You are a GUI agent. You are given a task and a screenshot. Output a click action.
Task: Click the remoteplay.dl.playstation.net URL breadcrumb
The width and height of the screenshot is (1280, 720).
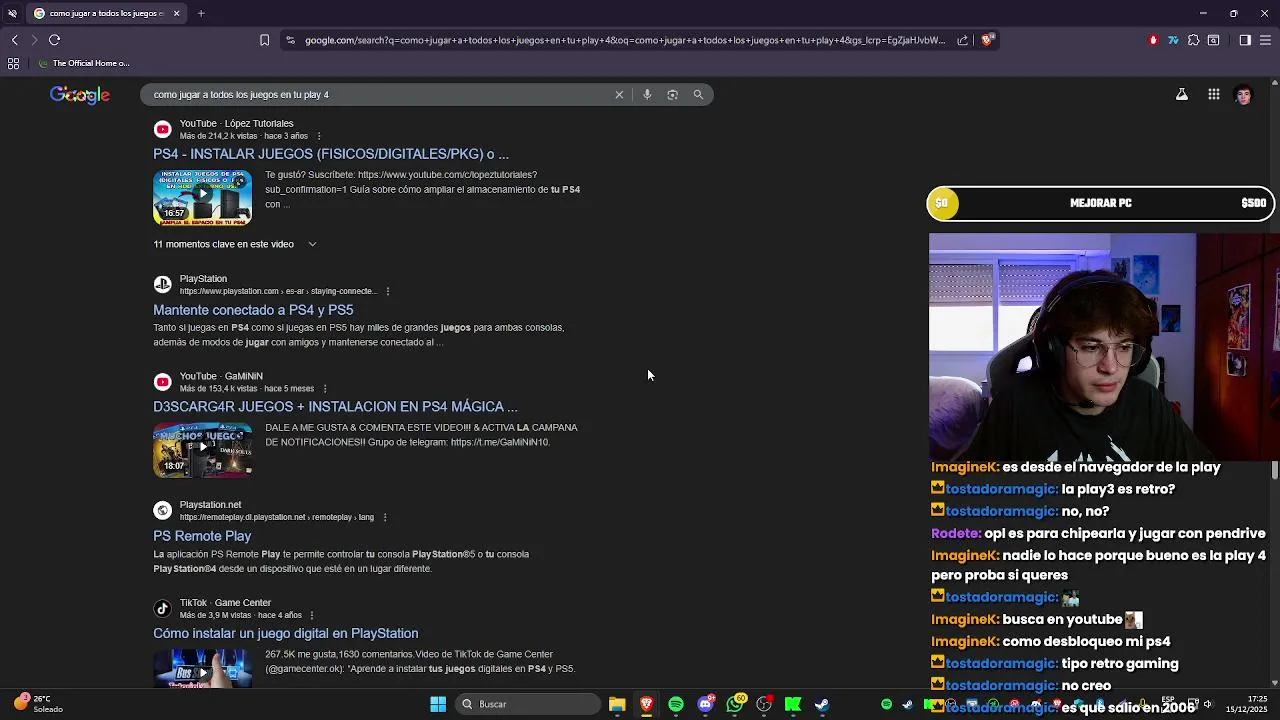277,518
